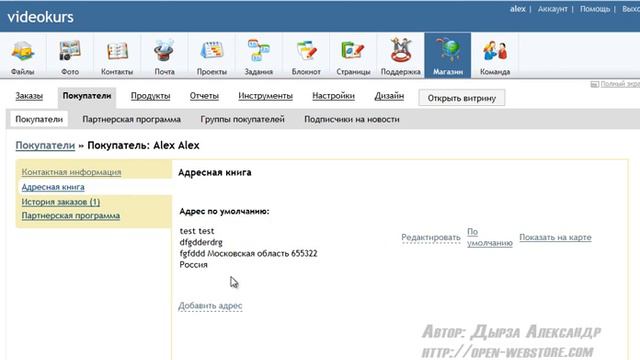
Task: Open the Подписчики на новости sub-tab
Action: coord(352,119)
